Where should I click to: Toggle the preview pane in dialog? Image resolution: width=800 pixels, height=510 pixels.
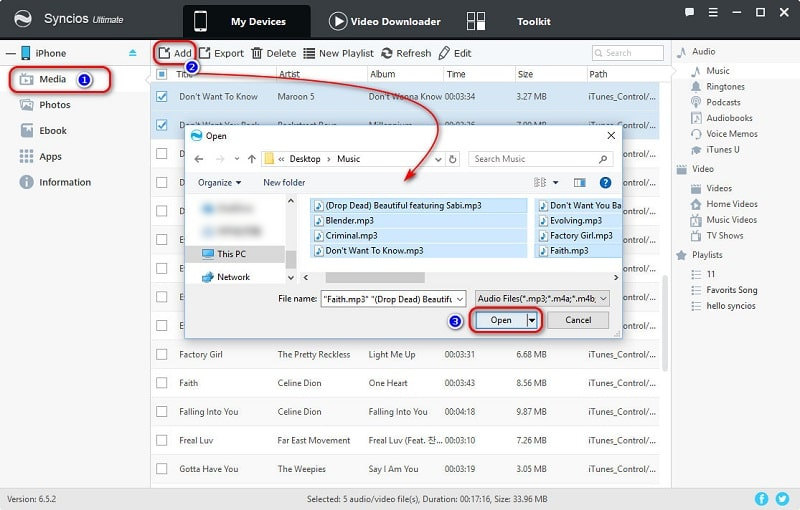pos(580,183)
